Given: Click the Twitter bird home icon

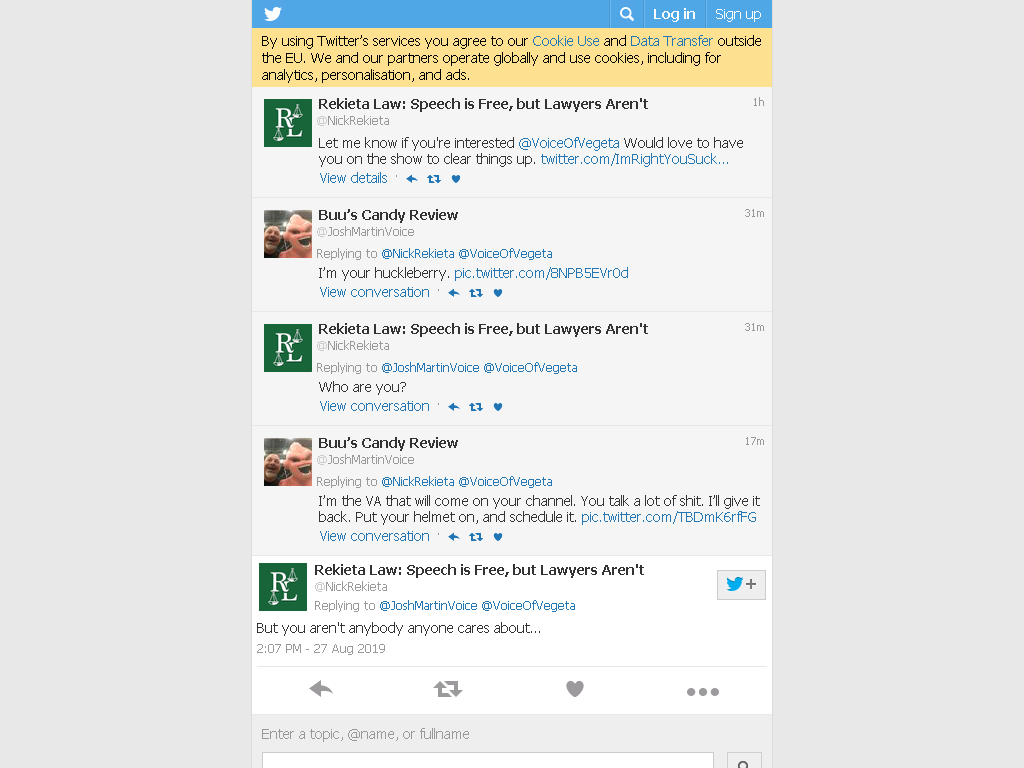Looking at the screenshot, I should coord(273,14).
